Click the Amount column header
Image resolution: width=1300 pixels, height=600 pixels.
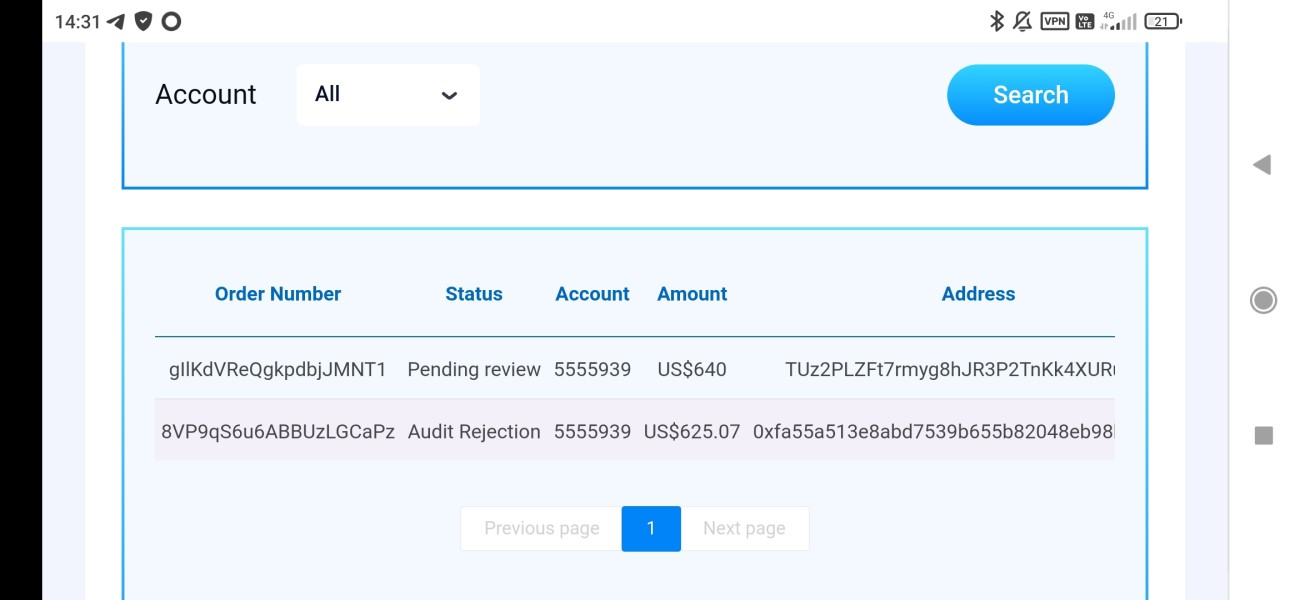692,294
